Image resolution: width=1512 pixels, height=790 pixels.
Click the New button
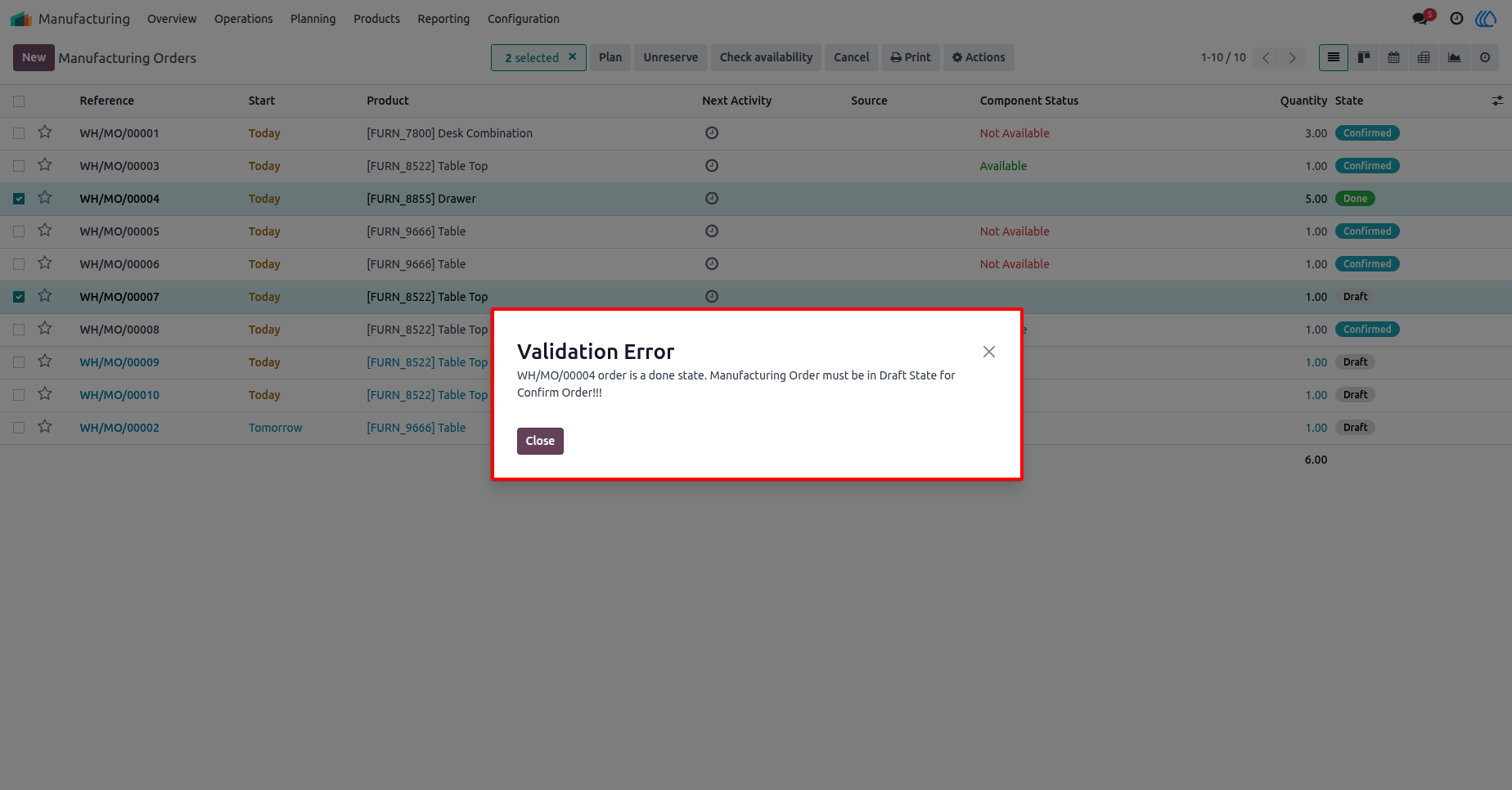click(34, 57)
